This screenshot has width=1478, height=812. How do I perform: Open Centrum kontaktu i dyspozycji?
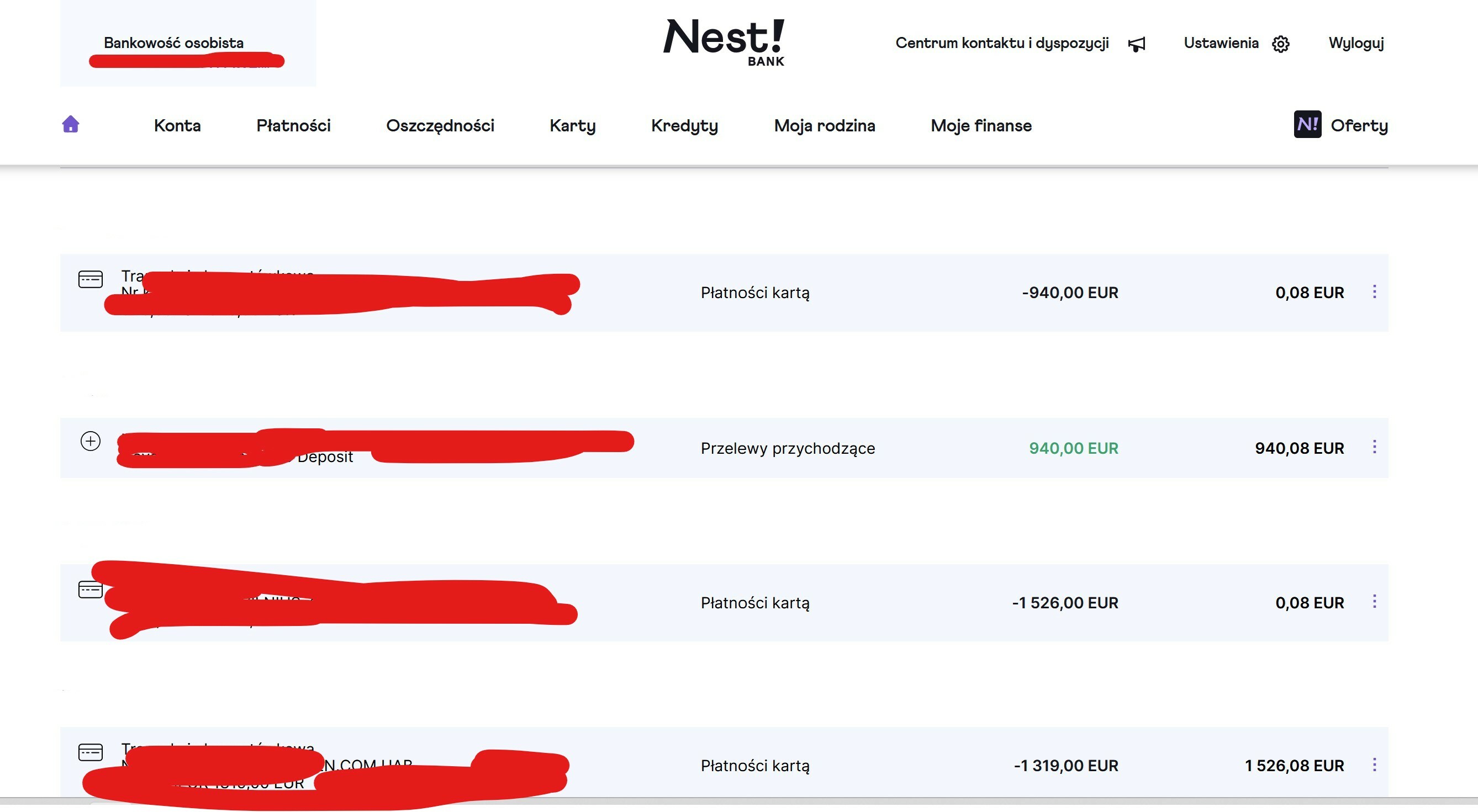point(1002,44)
